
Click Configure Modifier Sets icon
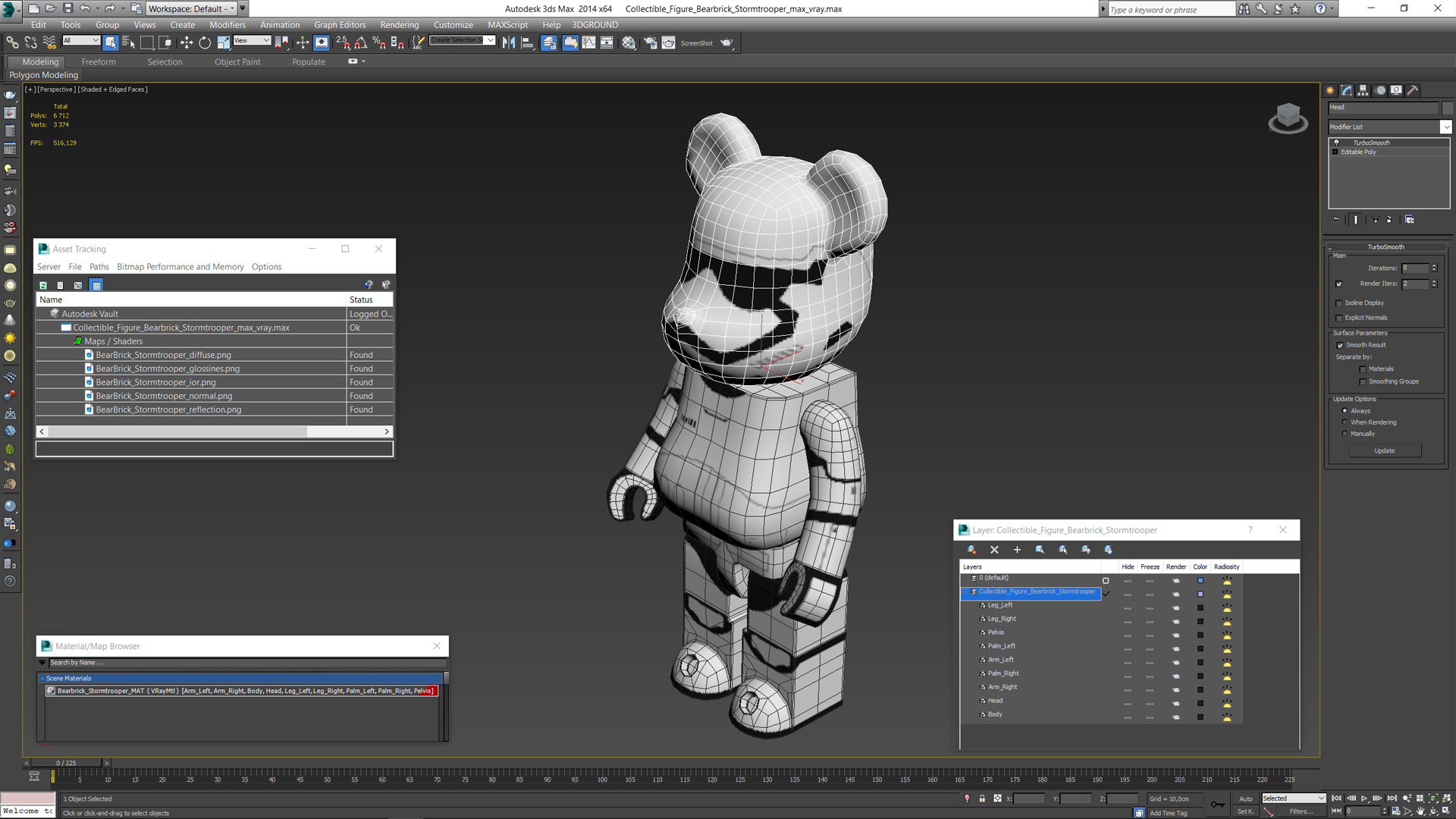[1410, 220]
